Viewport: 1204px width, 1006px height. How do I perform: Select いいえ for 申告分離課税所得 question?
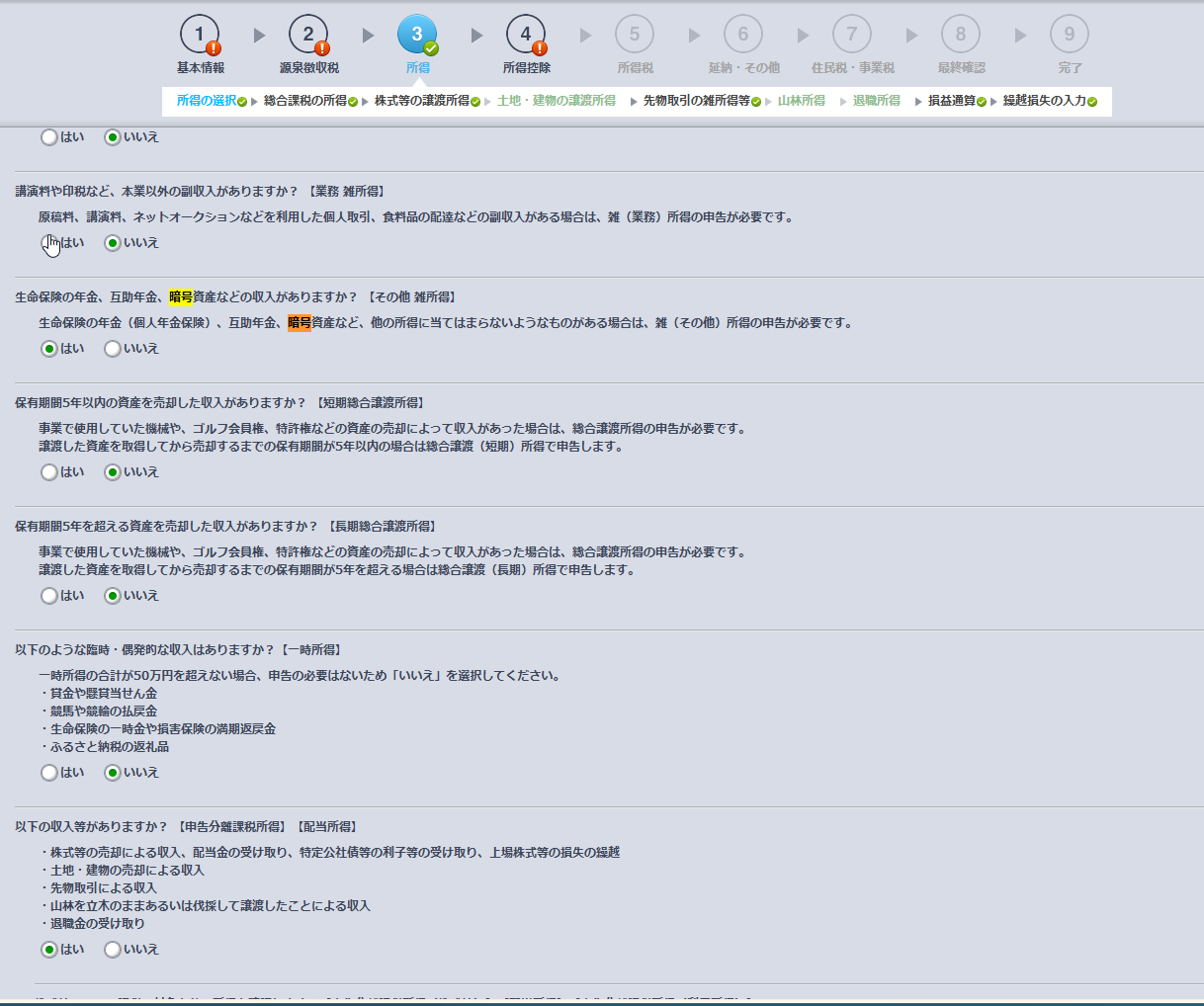(x=113, y=950)
